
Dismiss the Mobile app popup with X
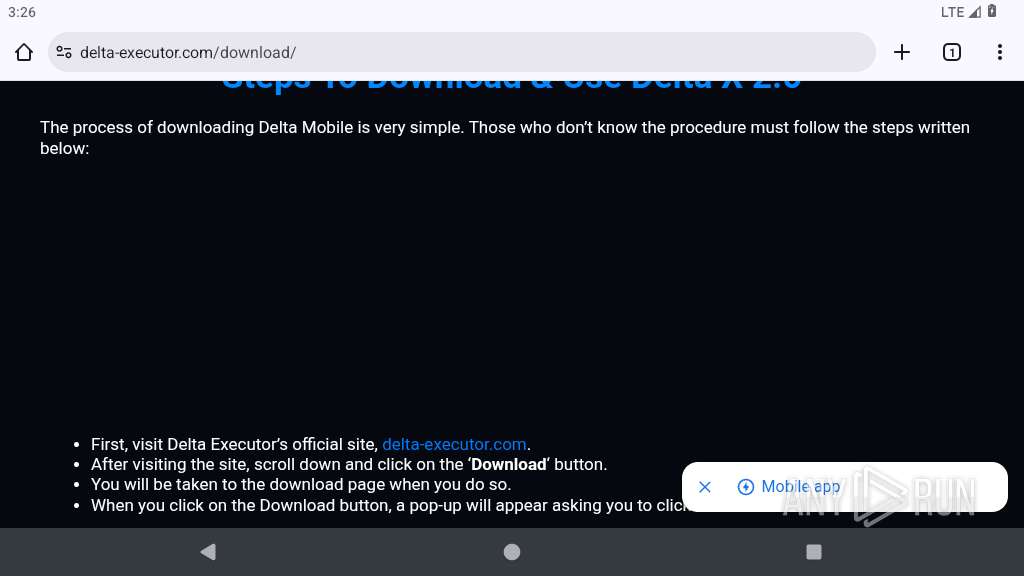705,487
